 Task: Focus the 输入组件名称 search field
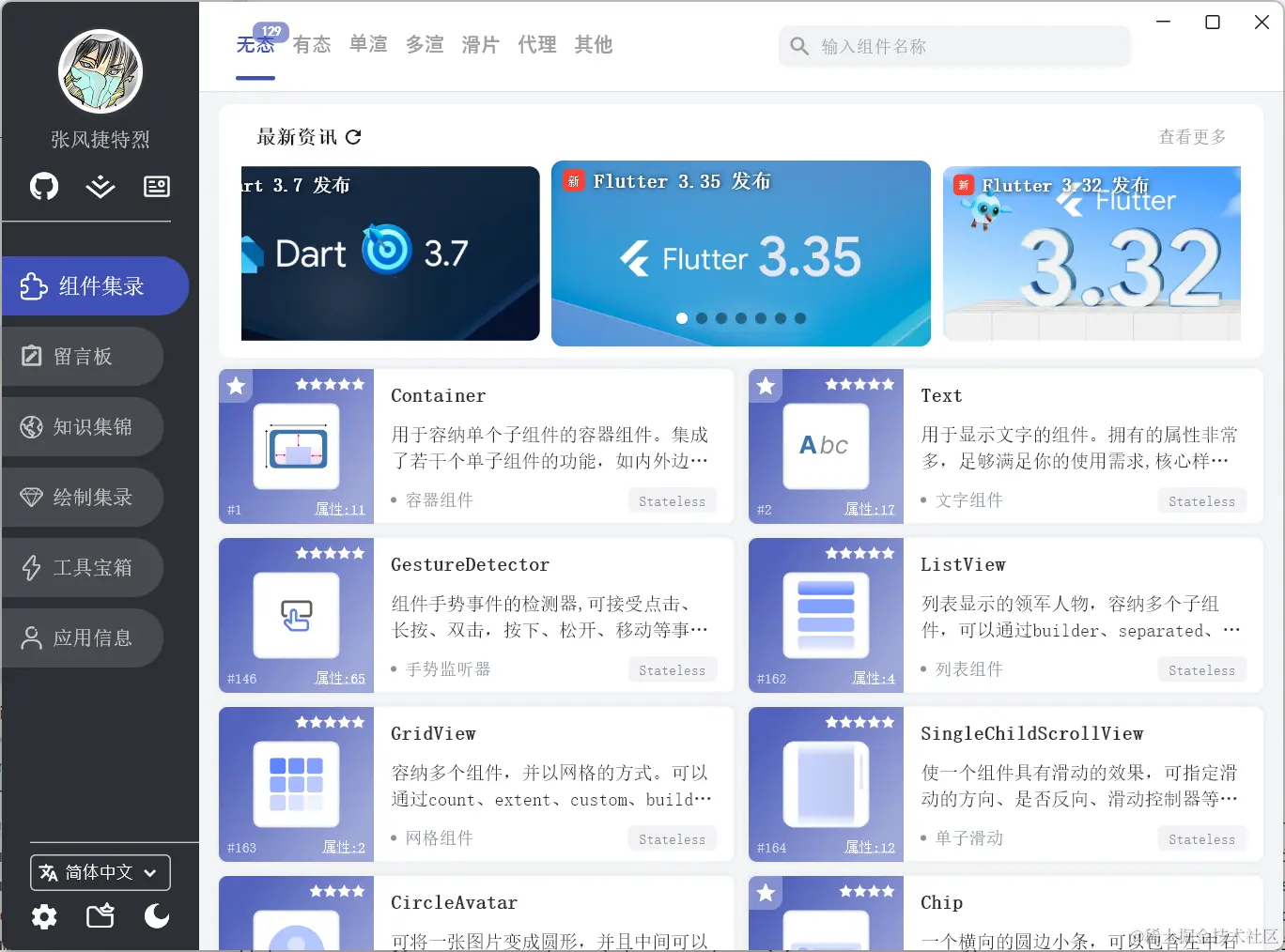point(954,46)
